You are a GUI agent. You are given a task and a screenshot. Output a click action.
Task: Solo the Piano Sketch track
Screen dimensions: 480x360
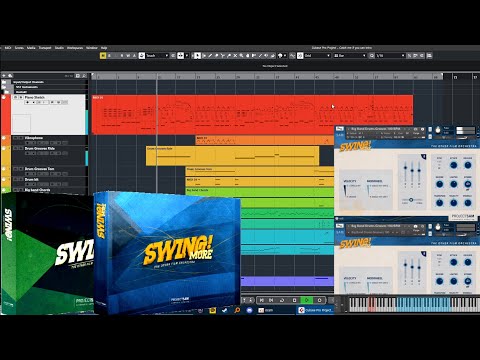(21, 97)
